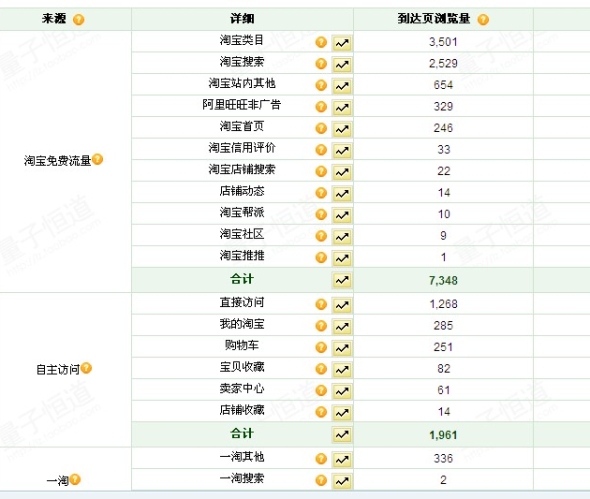590x499 pixels.
Task: Click the total value 1,961
Action: coord(443,435)
